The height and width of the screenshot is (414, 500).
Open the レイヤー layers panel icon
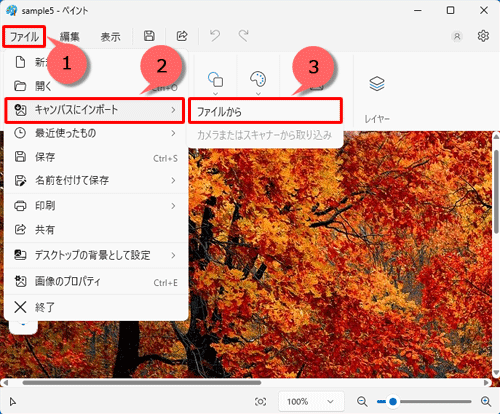click(x=377, y=83)
